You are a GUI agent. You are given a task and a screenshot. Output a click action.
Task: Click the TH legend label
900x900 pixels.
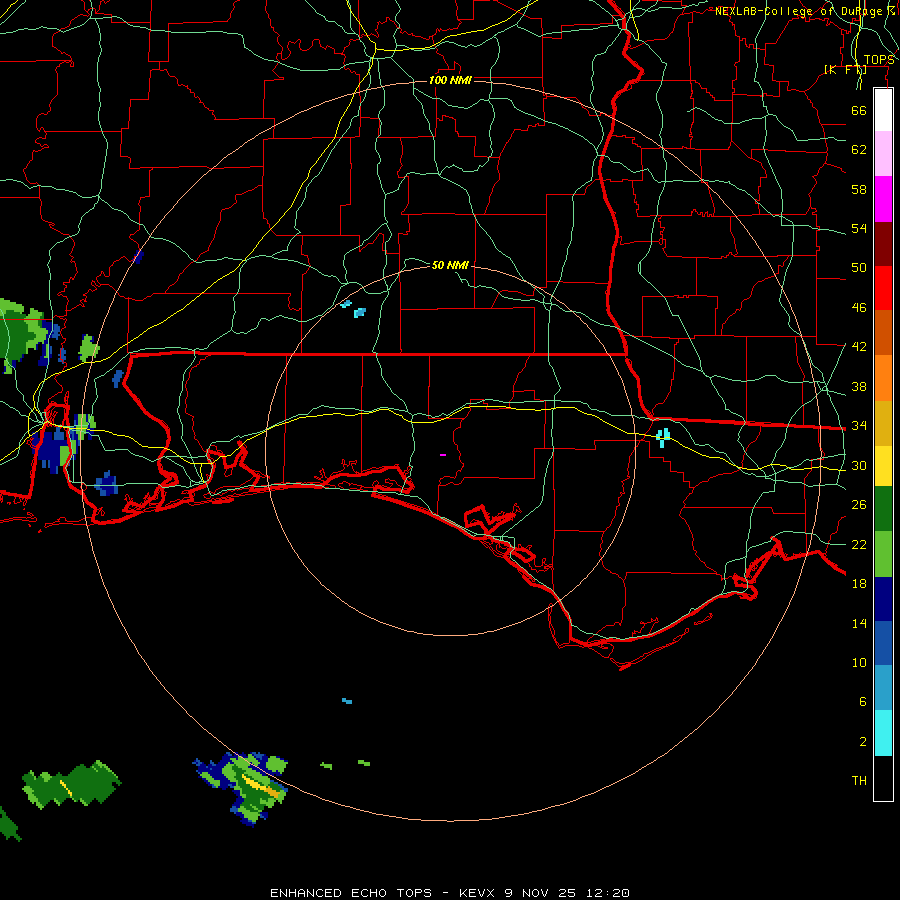coord(859,781)
